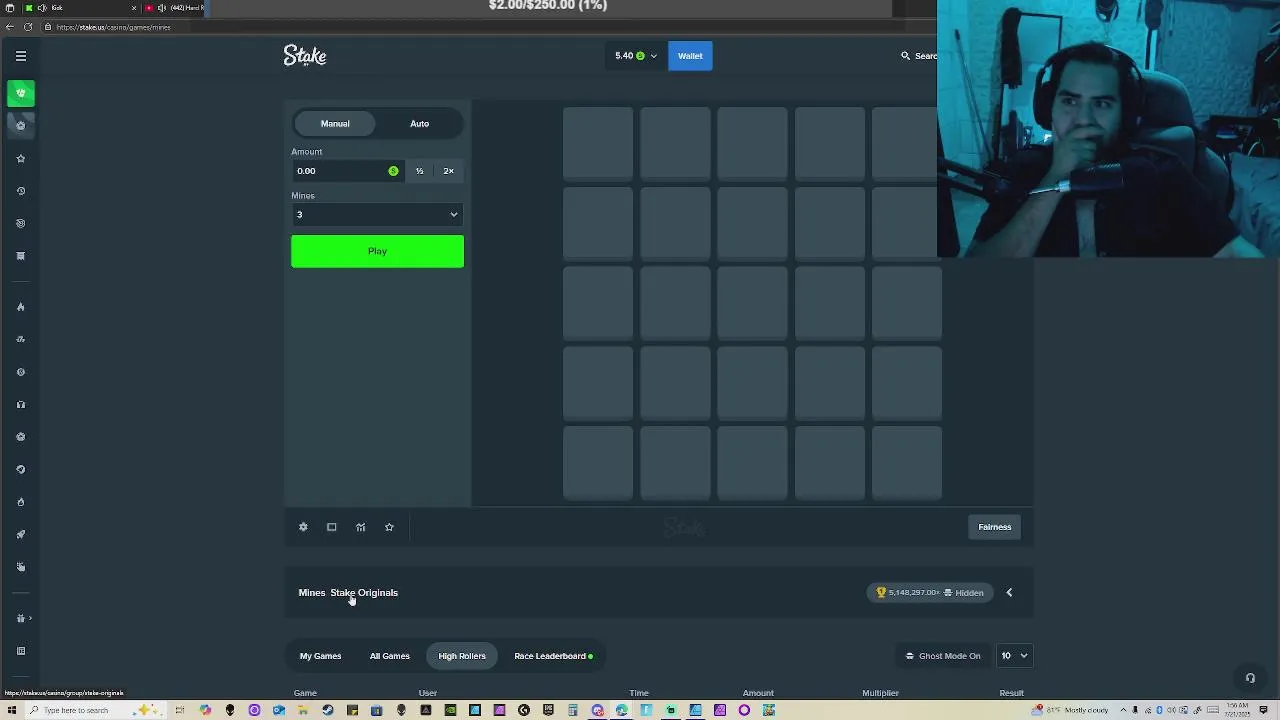Open the balance currency dropdown
This screenshot has width=1280, height=720.
click(636, 56)
